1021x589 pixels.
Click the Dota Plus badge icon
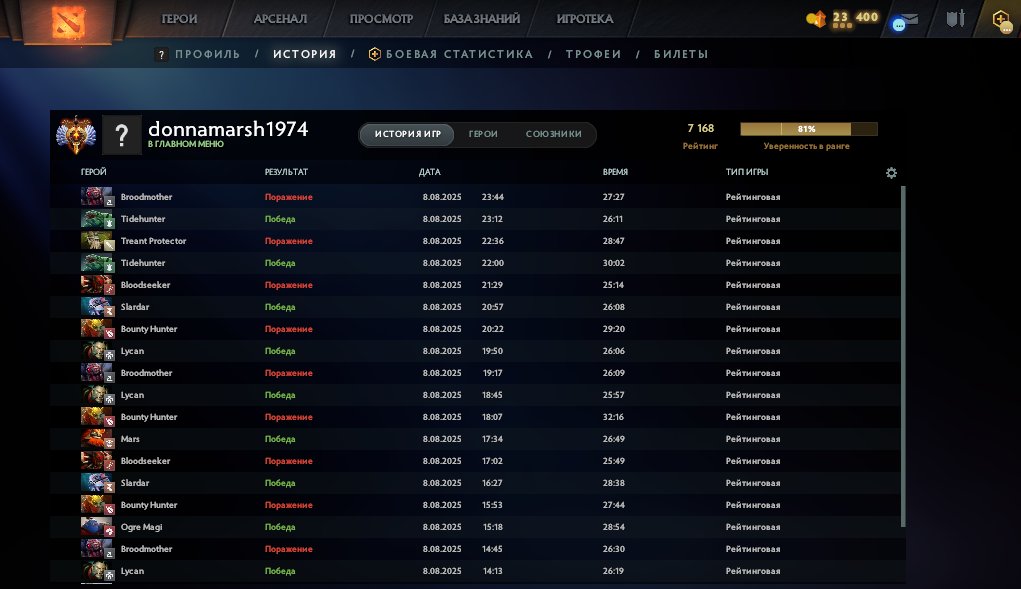tap(1002, 20)
